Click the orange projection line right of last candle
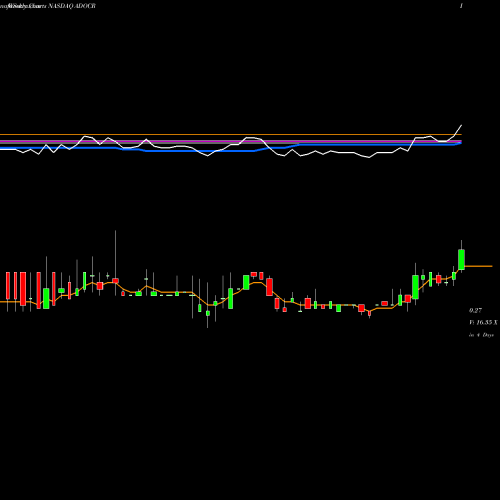This screenshot has width=500, height=500. coord(478,266)
